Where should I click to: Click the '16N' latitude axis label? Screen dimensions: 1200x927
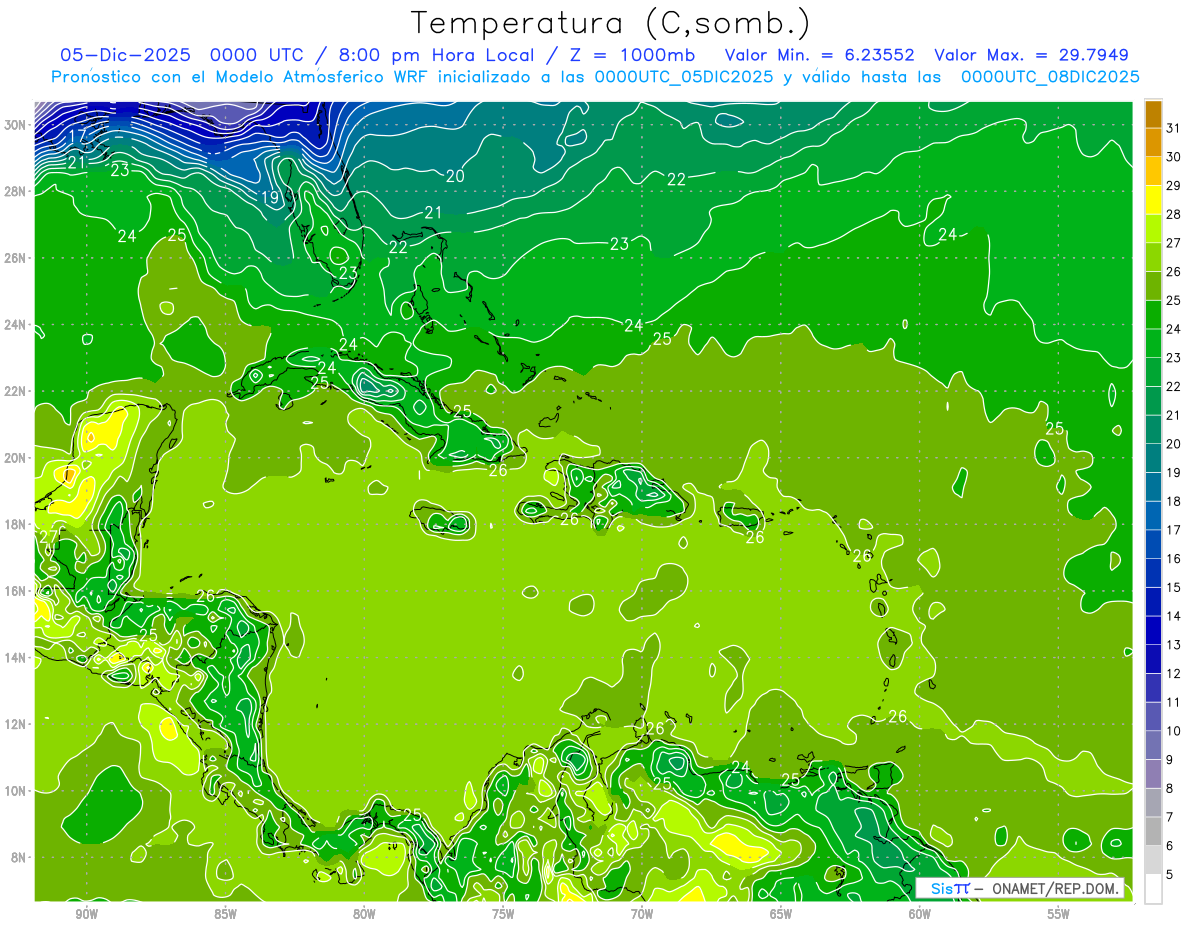coord(16,591)
